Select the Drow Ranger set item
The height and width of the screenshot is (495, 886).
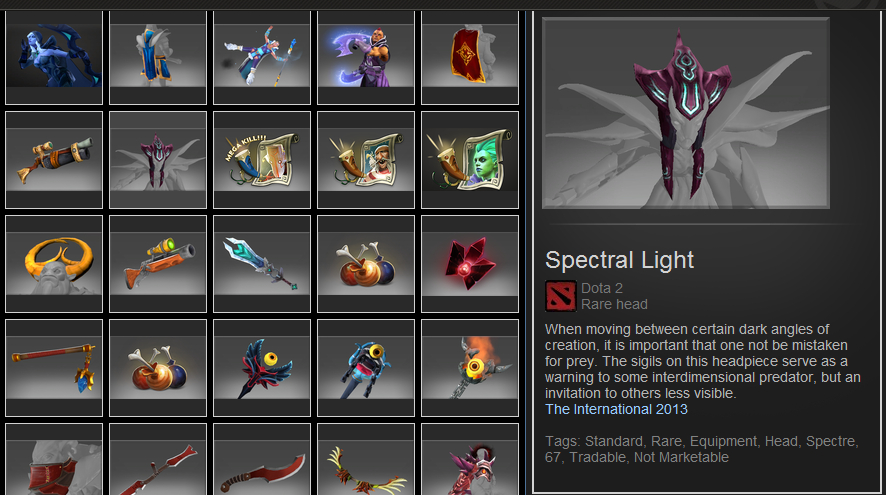tap(54, 57)
